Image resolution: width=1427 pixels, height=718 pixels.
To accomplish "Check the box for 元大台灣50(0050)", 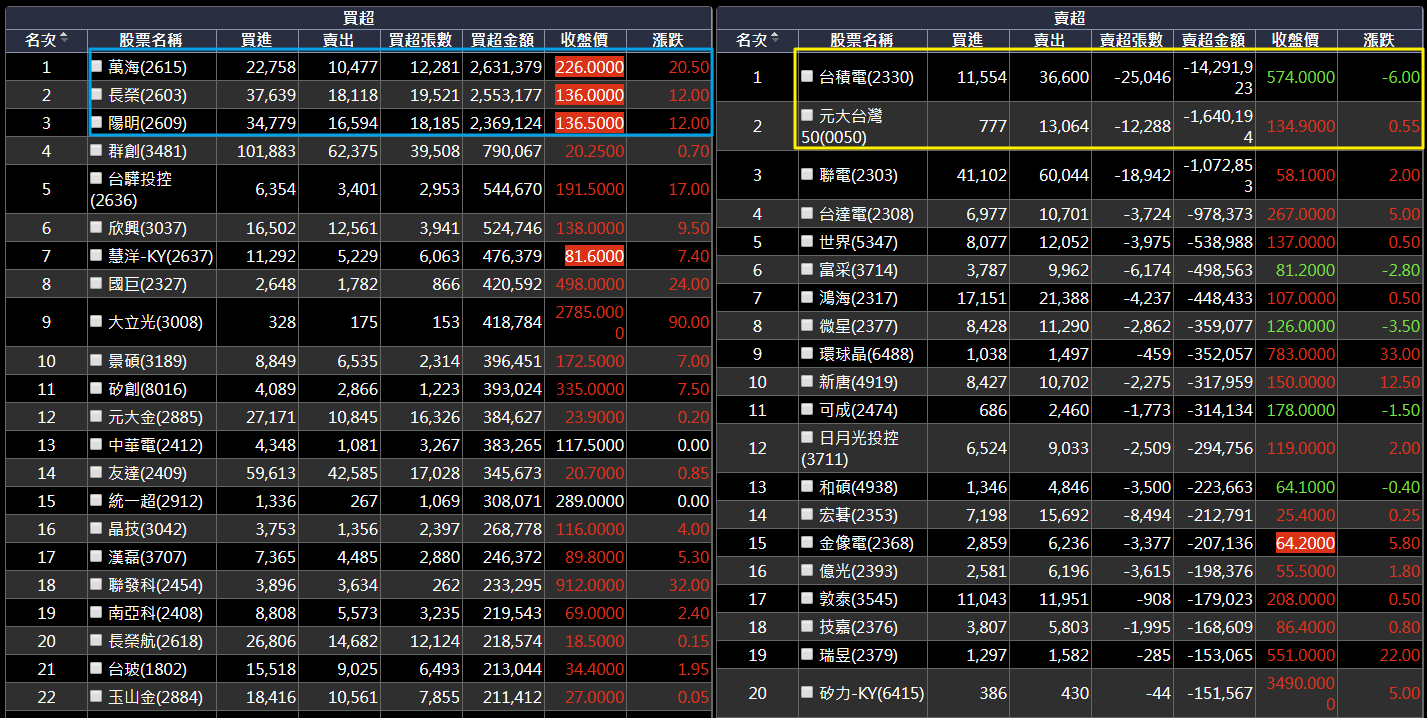I will click(x=807, y=117).
